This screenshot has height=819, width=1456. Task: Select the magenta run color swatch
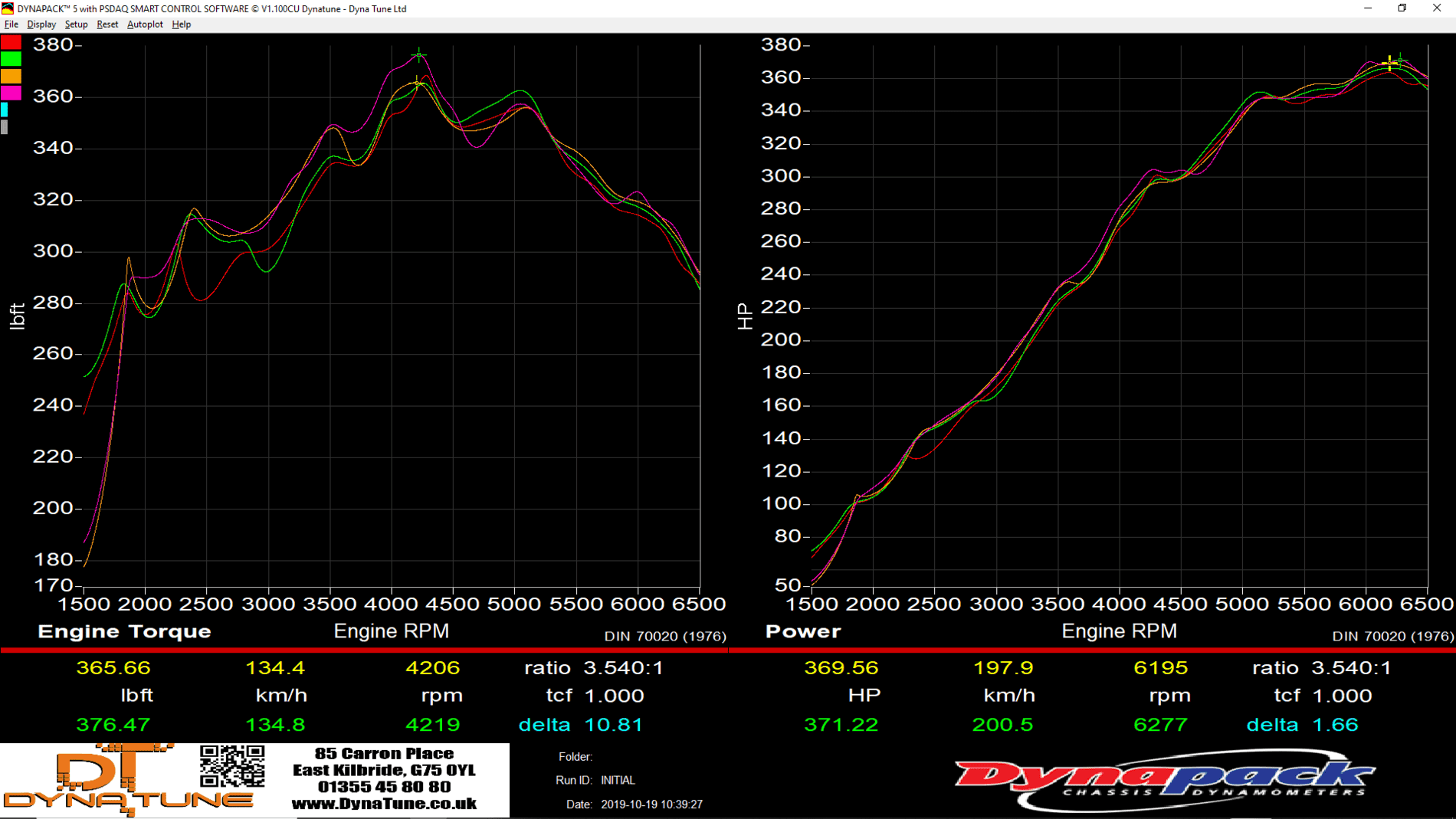(11, 93)
